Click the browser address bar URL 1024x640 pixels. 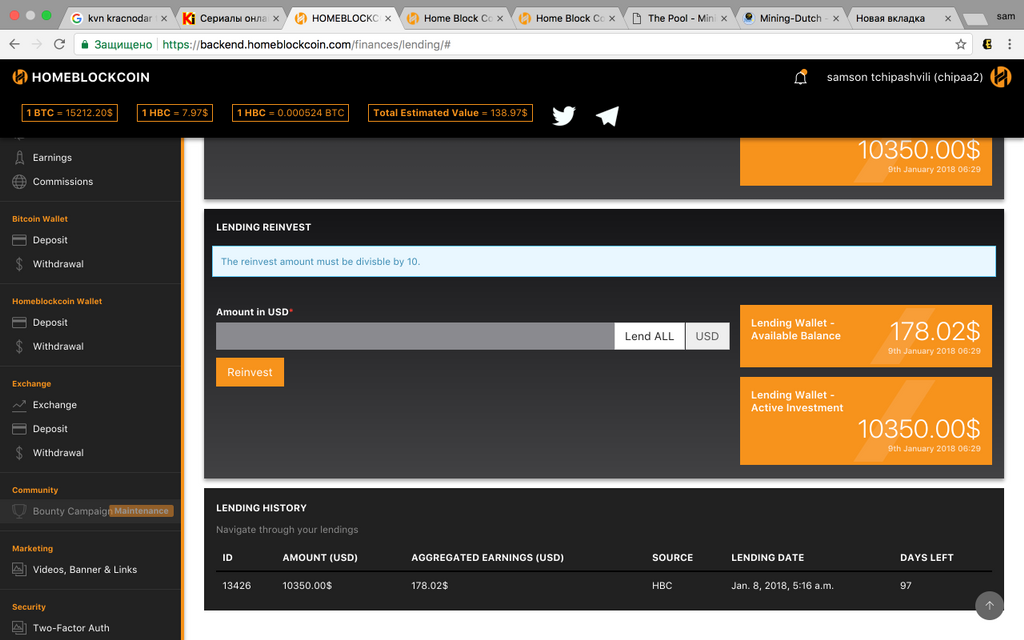pos(306,44)
